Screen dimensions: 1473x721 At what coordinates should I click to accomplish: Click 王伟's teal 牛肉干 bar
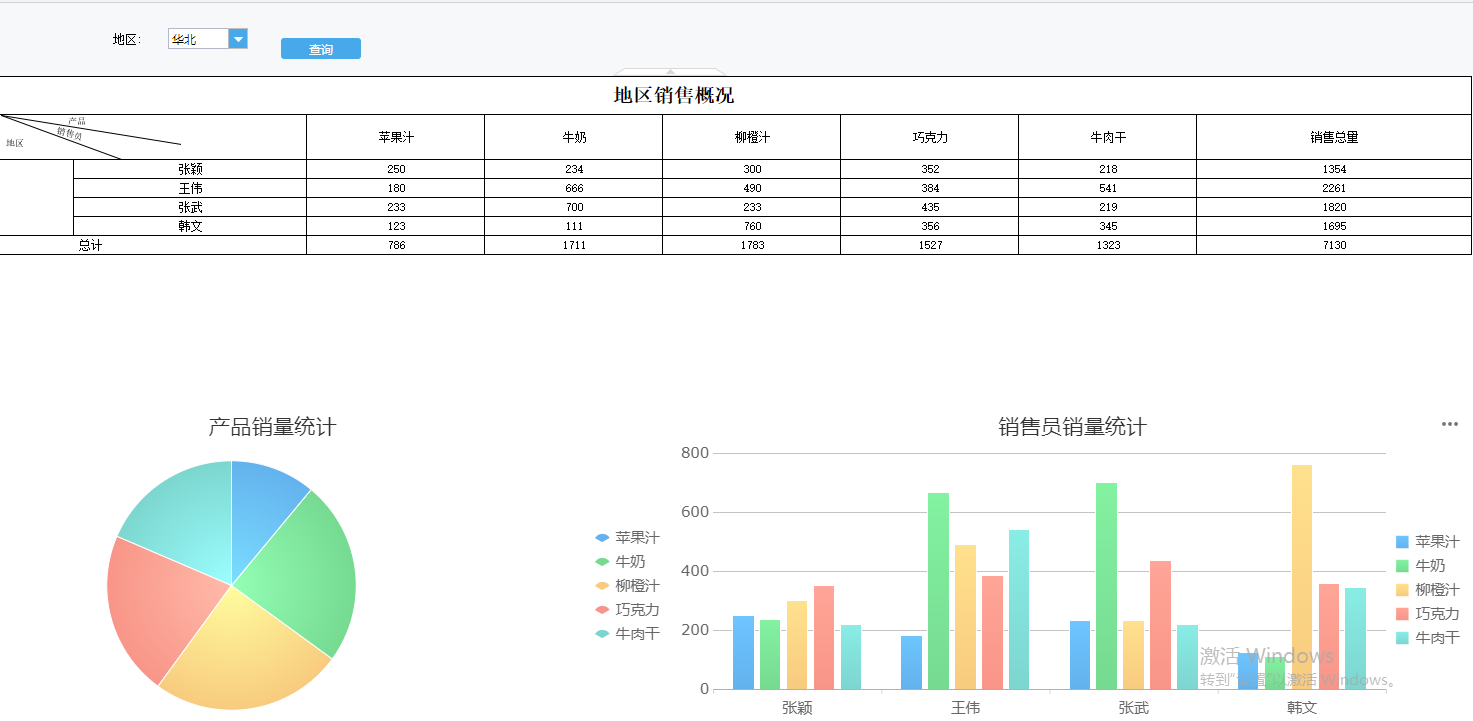click(x=1019, y=610)
